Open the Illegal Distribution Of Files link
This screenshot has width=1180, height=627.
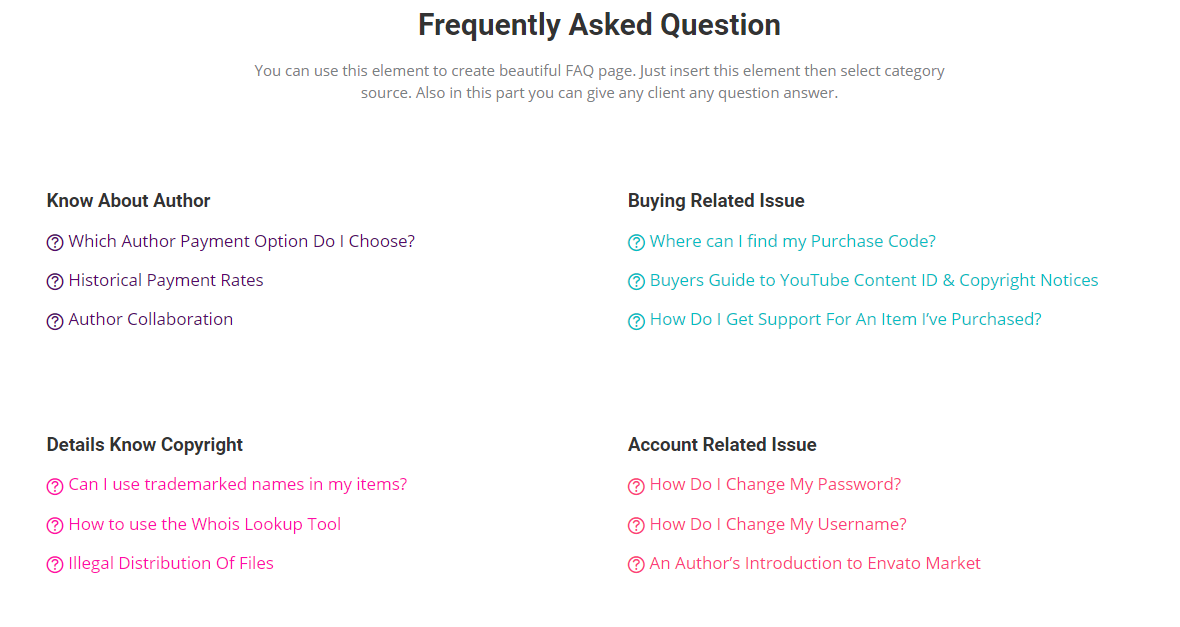tap(171, 563)
